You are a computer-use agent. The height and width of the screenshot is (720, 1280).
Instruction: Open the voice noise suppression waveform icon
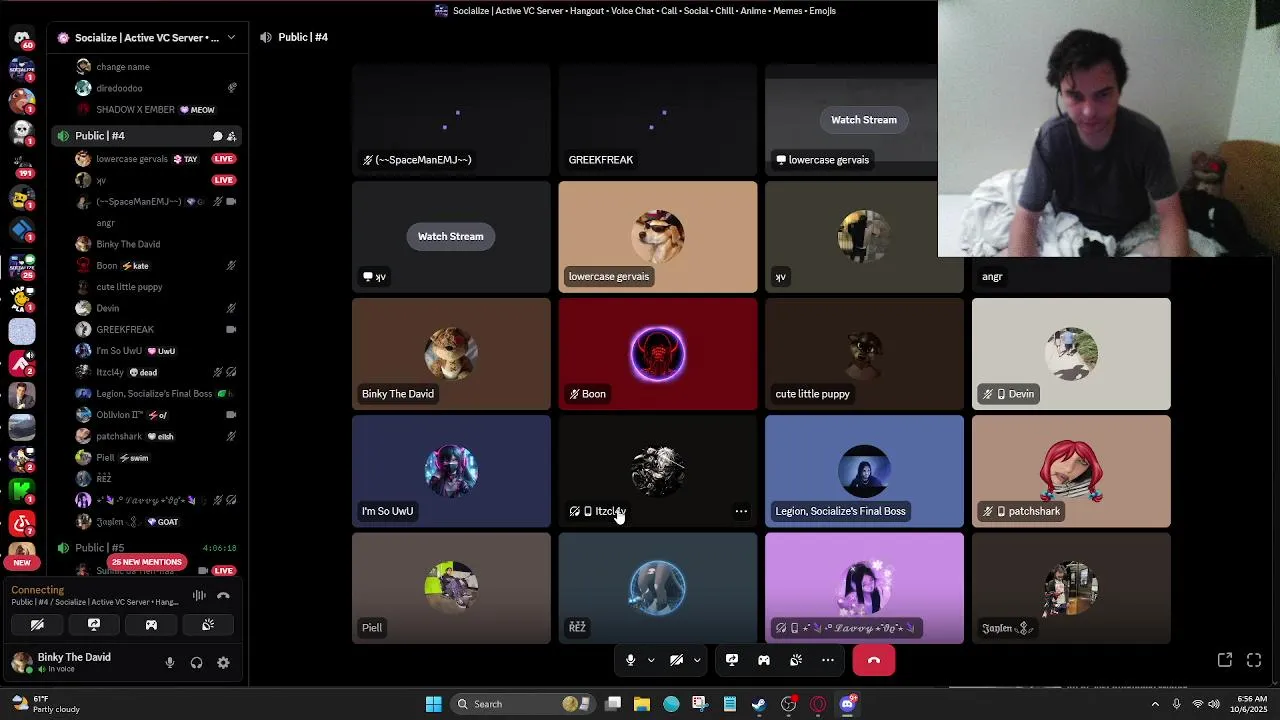coord(199,596)
